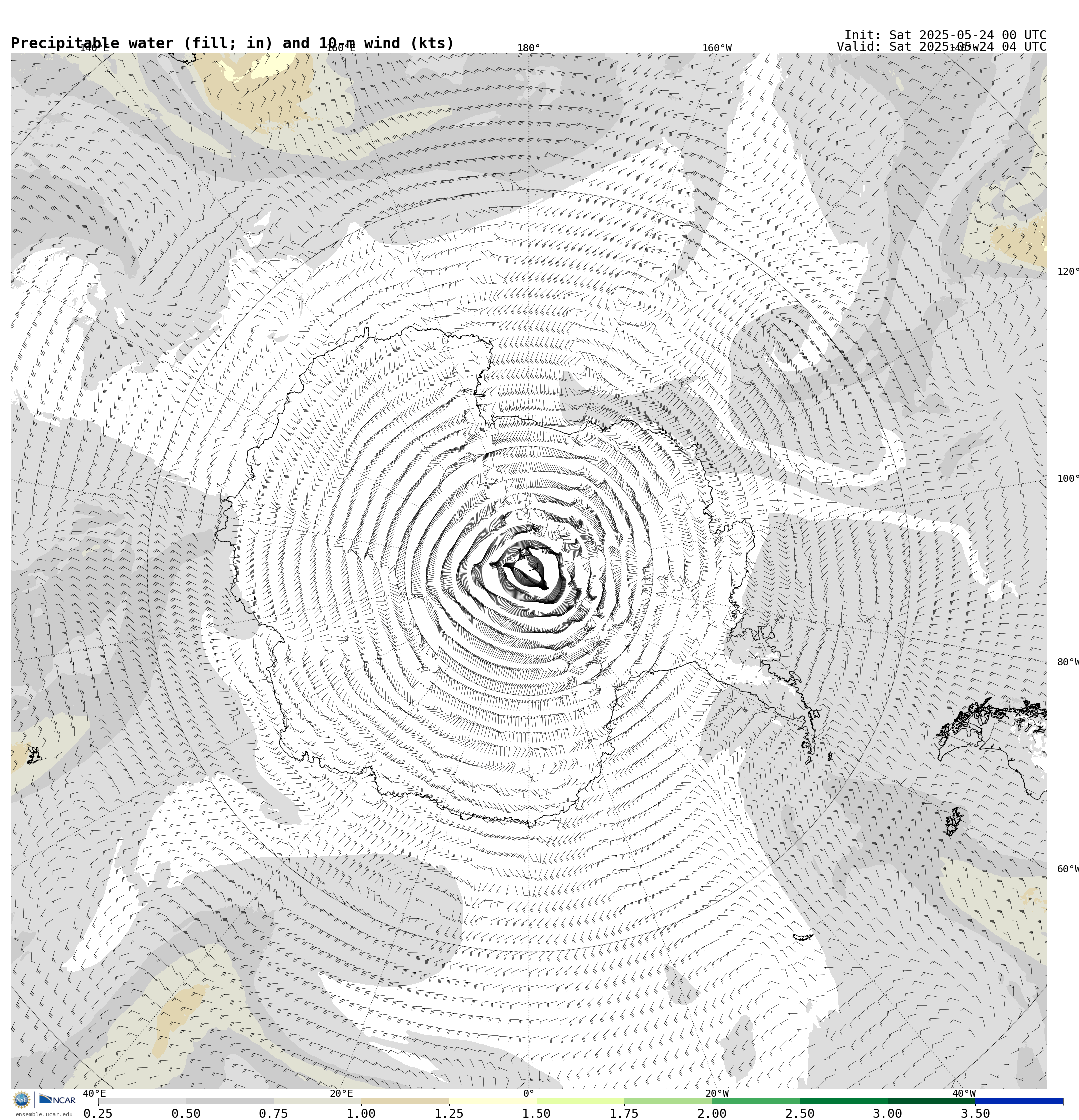
Task: Click the 20°W longitude label at bottom
Action: click(717, 1094)
